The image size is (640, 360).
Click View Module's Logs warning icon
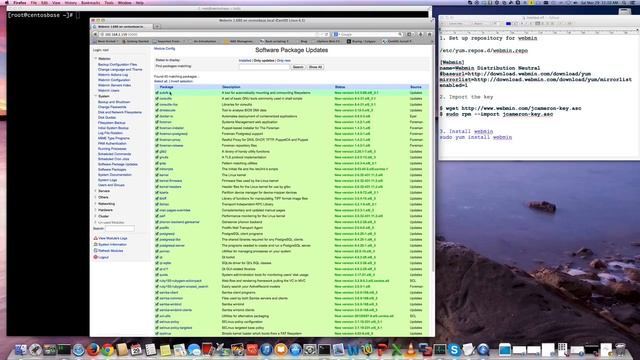point(96,238)
